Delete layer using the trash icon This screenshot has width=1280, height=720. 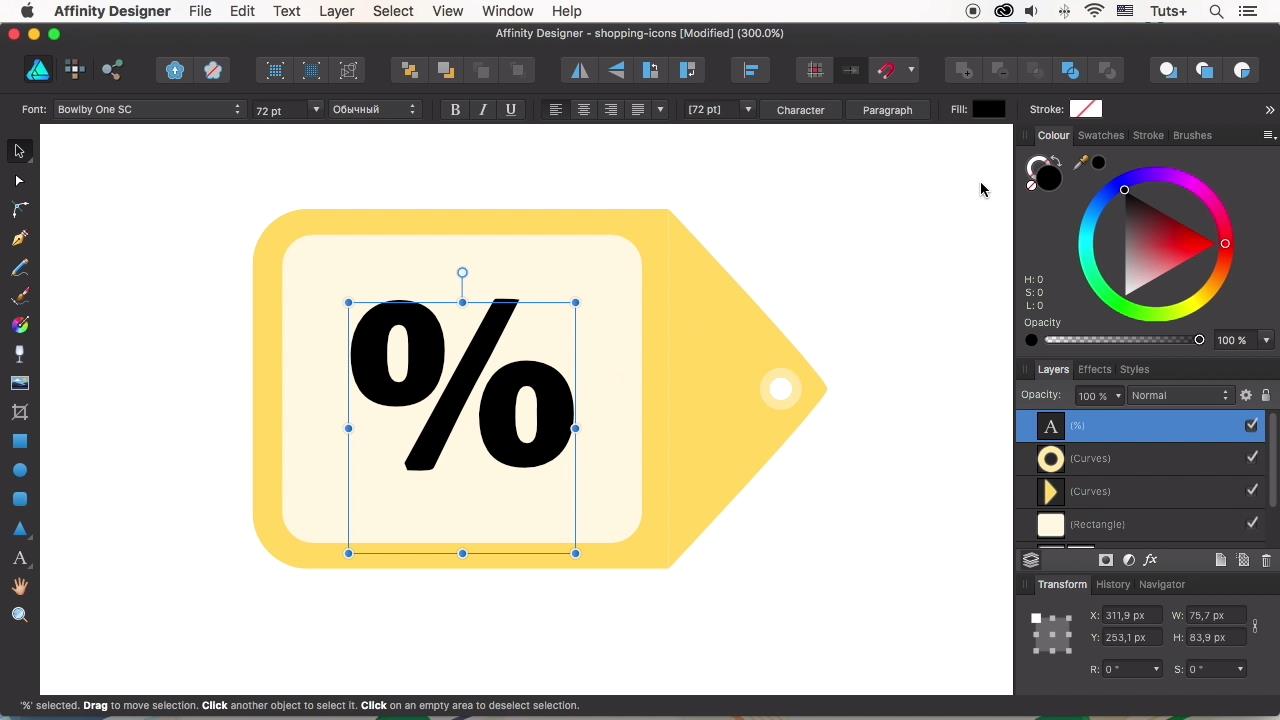point(1266,560)
